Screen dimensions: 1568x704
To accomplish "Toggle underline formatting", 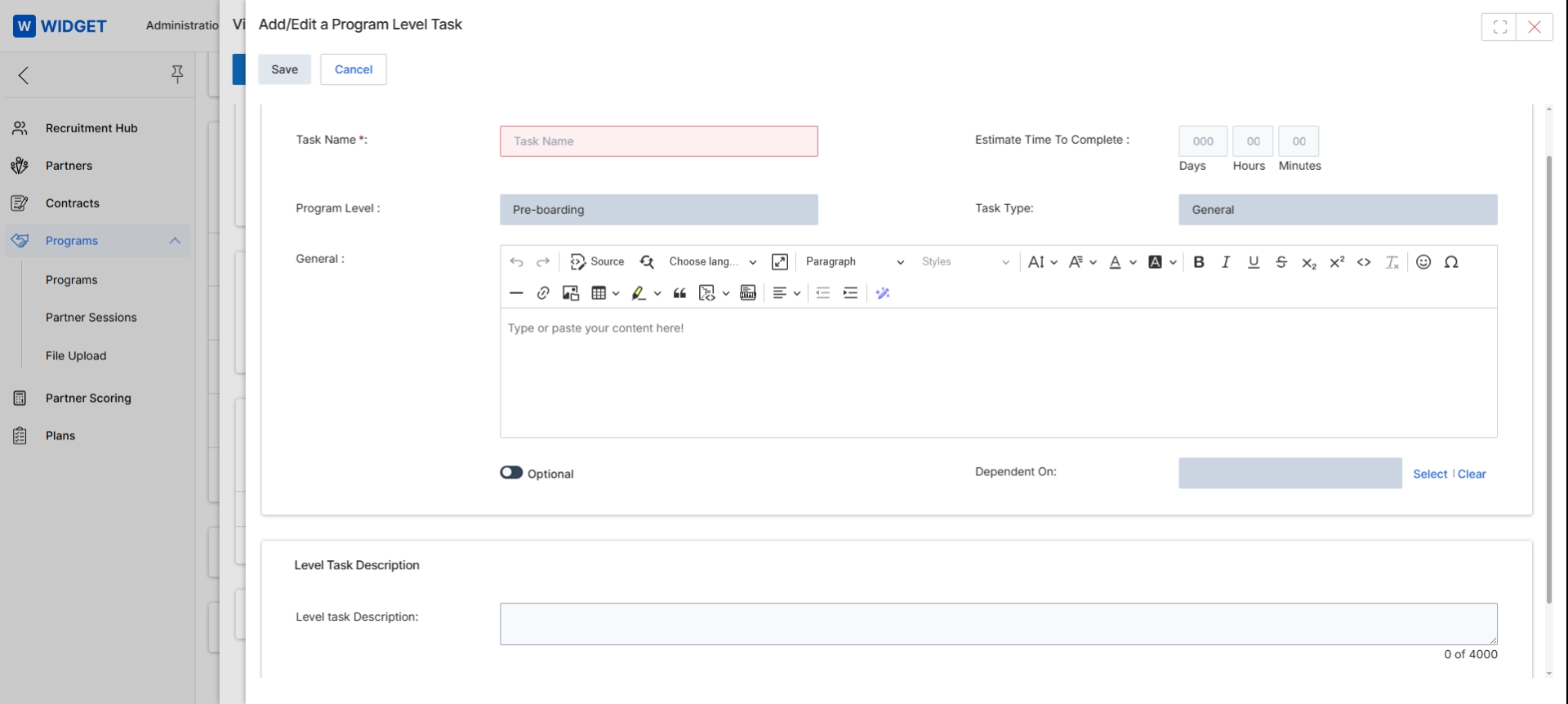I will pyautogui.click(x=1254, y=262).
